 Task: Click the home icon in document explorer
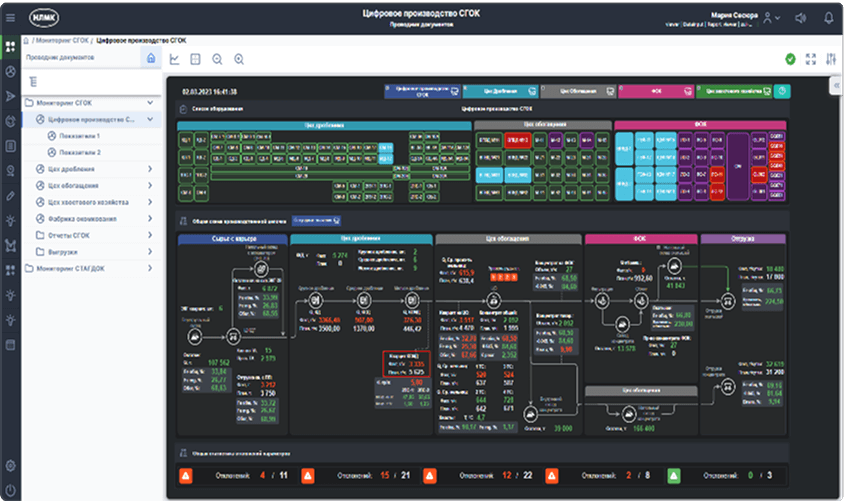point(150,59)
